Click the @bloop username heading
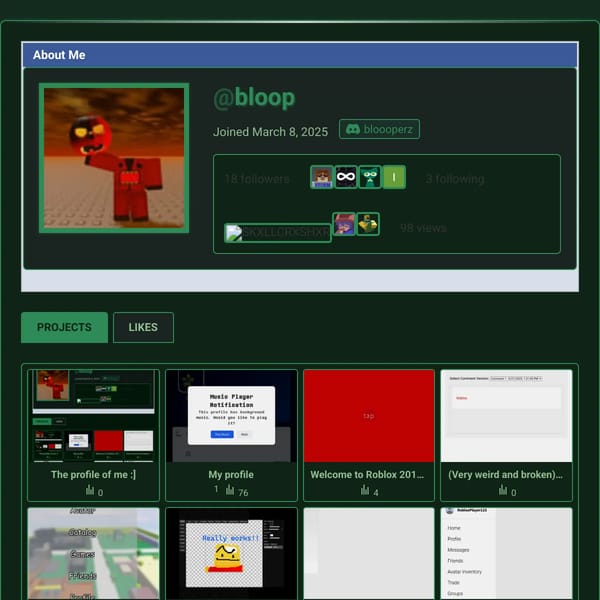The image size is (600, 600). (254, 98)
